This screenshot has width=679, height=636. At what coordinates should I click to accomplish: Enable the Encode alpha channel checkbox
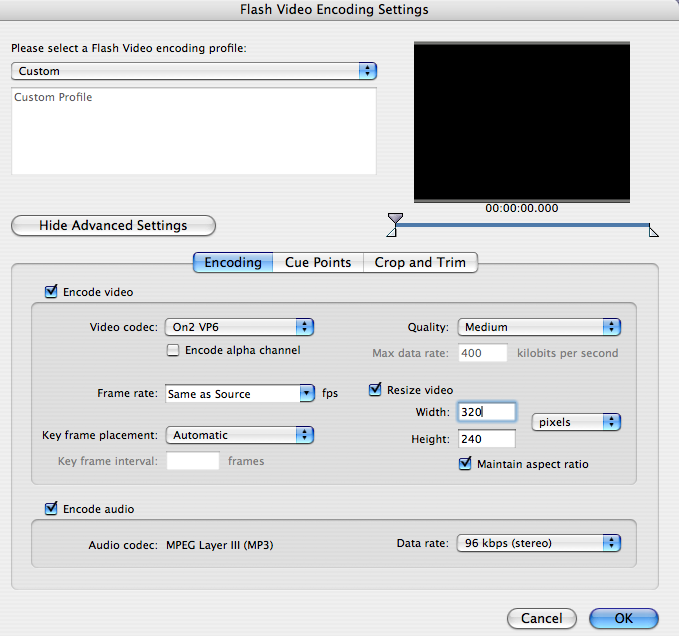[173, 350]
